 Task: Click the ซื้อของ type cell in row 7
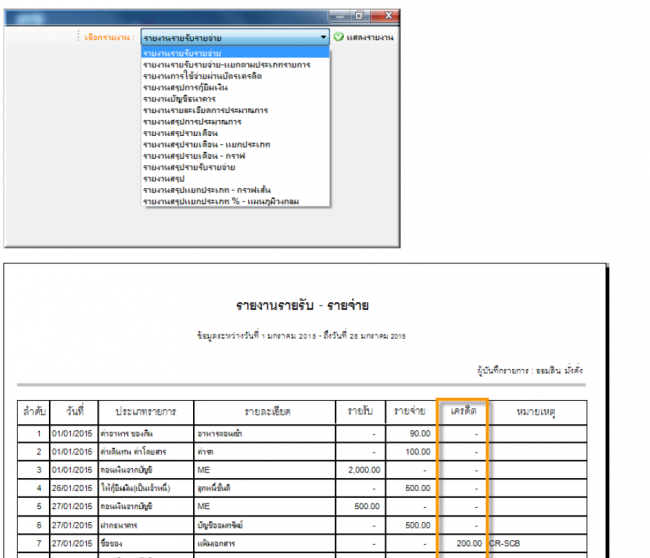146,543
